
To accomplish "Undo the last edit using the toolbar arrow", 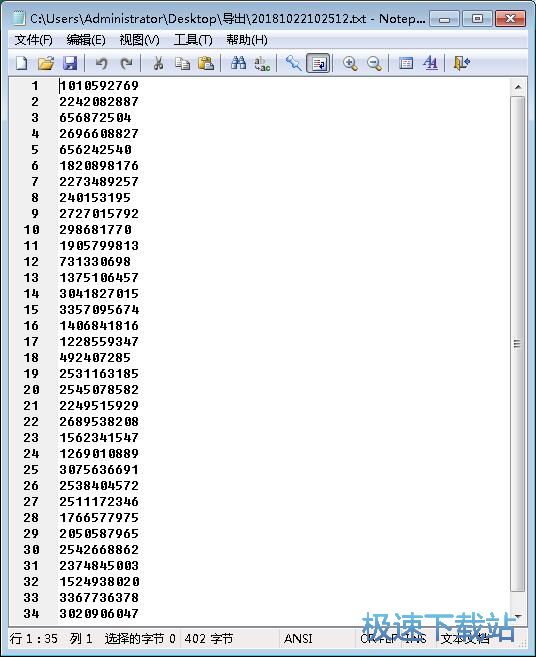I will click(101, 63).
